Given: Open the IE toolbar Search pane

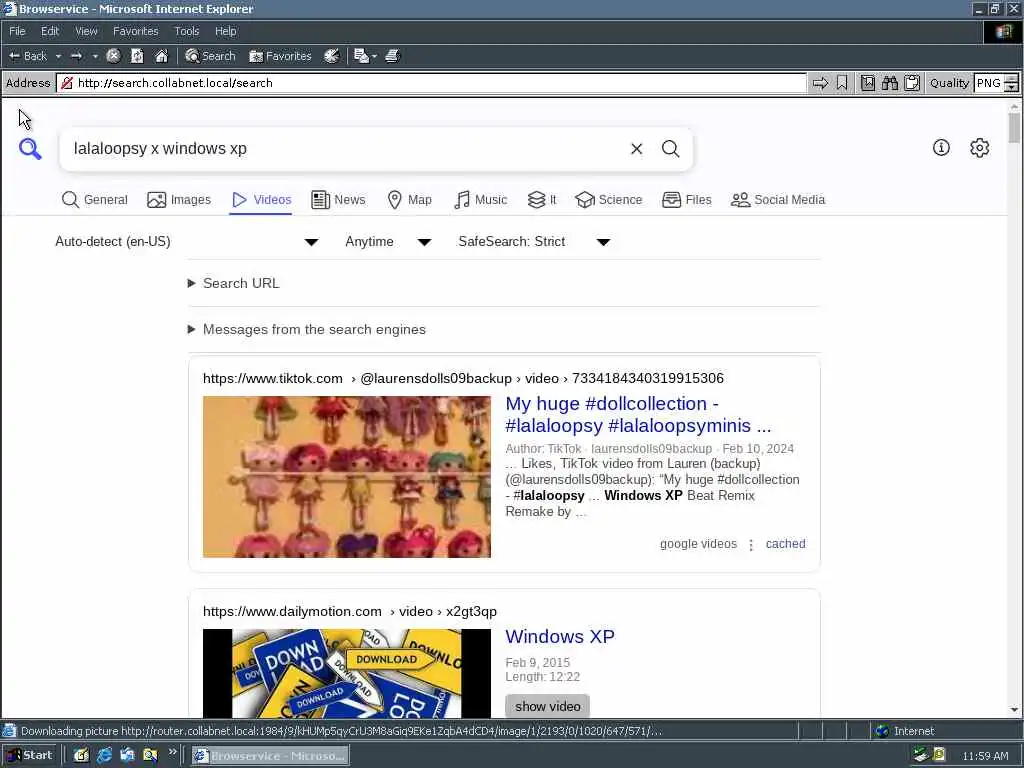Looking at the screenshot, I should [x=210, y=56].
